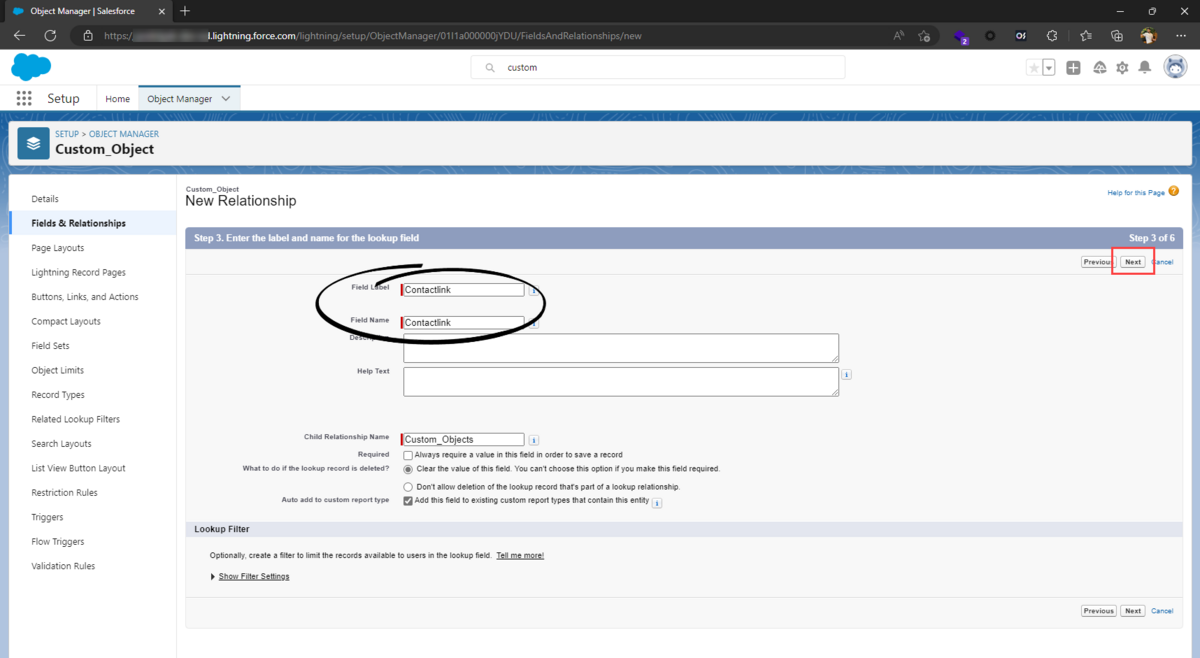
Task: Uncheck Add this field to custom report types
Action: point(408,501)
